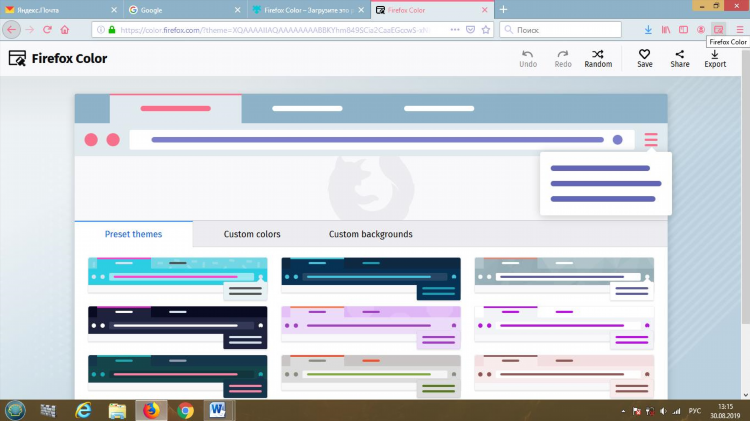Click the РУС language indicator
Image resolution: width=750 pixels, height=421 pixels.
click(x=695, y=411)
